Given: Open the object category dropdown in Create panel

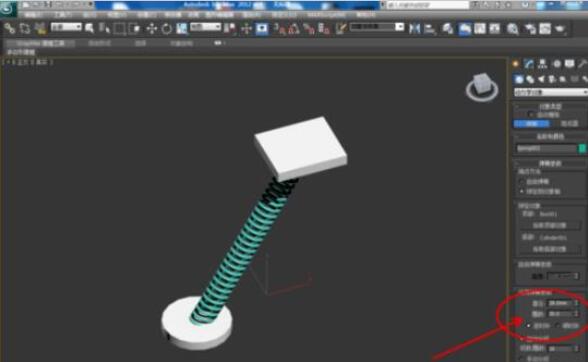Looking at the screenshot, I should (550, 92).
